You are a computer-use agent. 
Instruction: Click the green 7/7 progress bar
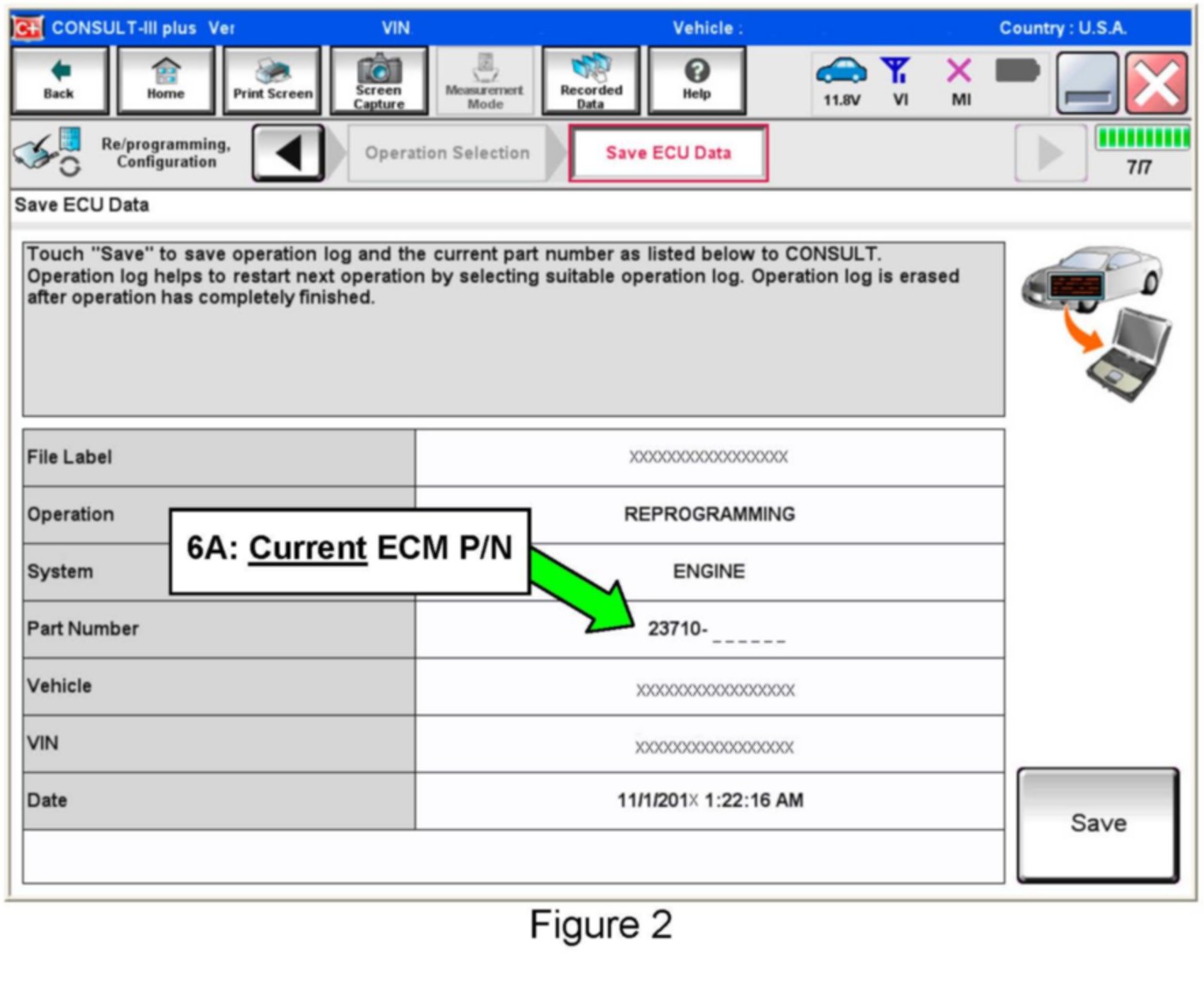tap(1142, 139)
